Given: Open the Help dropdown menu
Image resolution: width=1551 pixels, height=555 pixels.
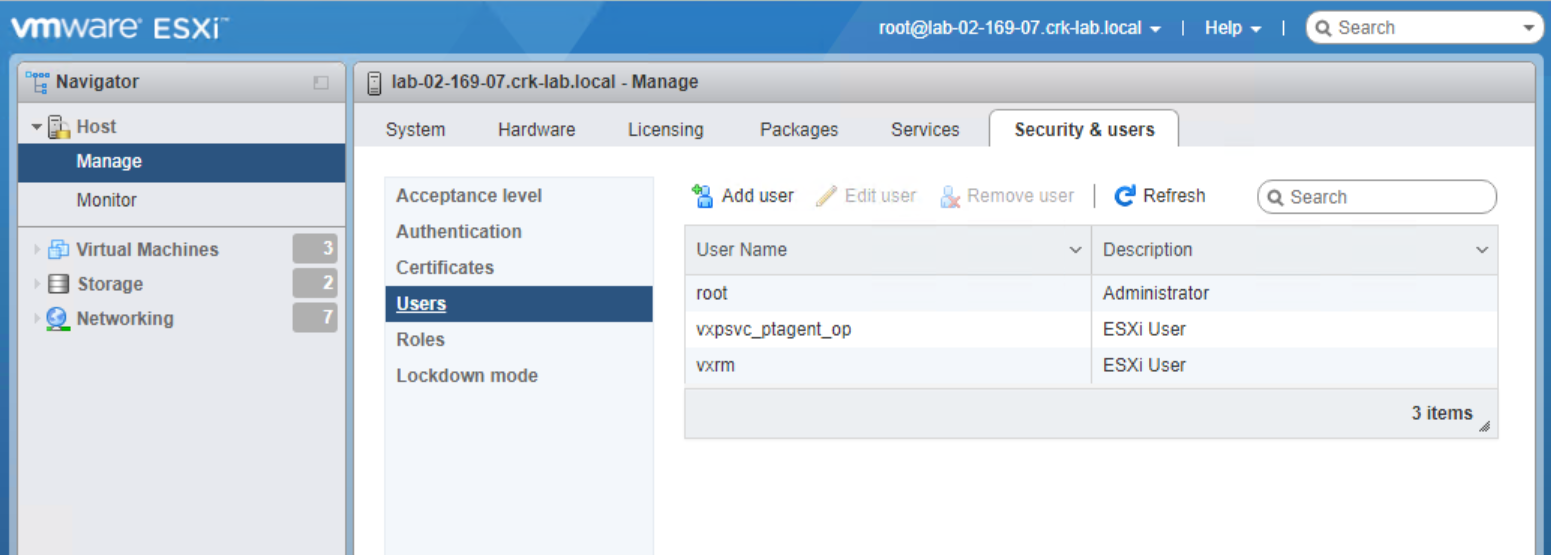Looking at the screenshot, I should (1232, 28).
